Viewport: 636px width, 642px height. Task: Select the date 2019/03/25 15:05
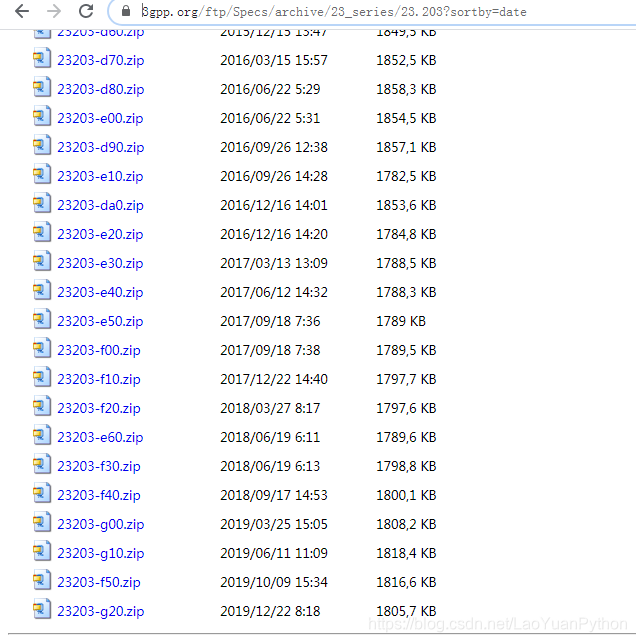coord(274,524)
